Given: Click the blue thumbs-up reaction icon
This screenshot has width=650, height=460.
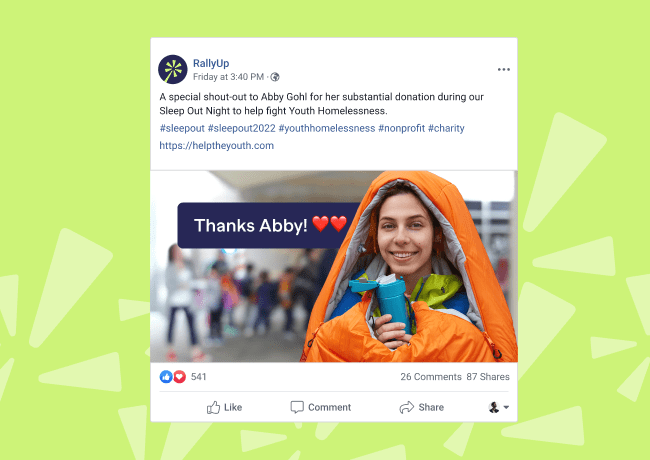Looking at the screenshot, I should coord(166,377).
